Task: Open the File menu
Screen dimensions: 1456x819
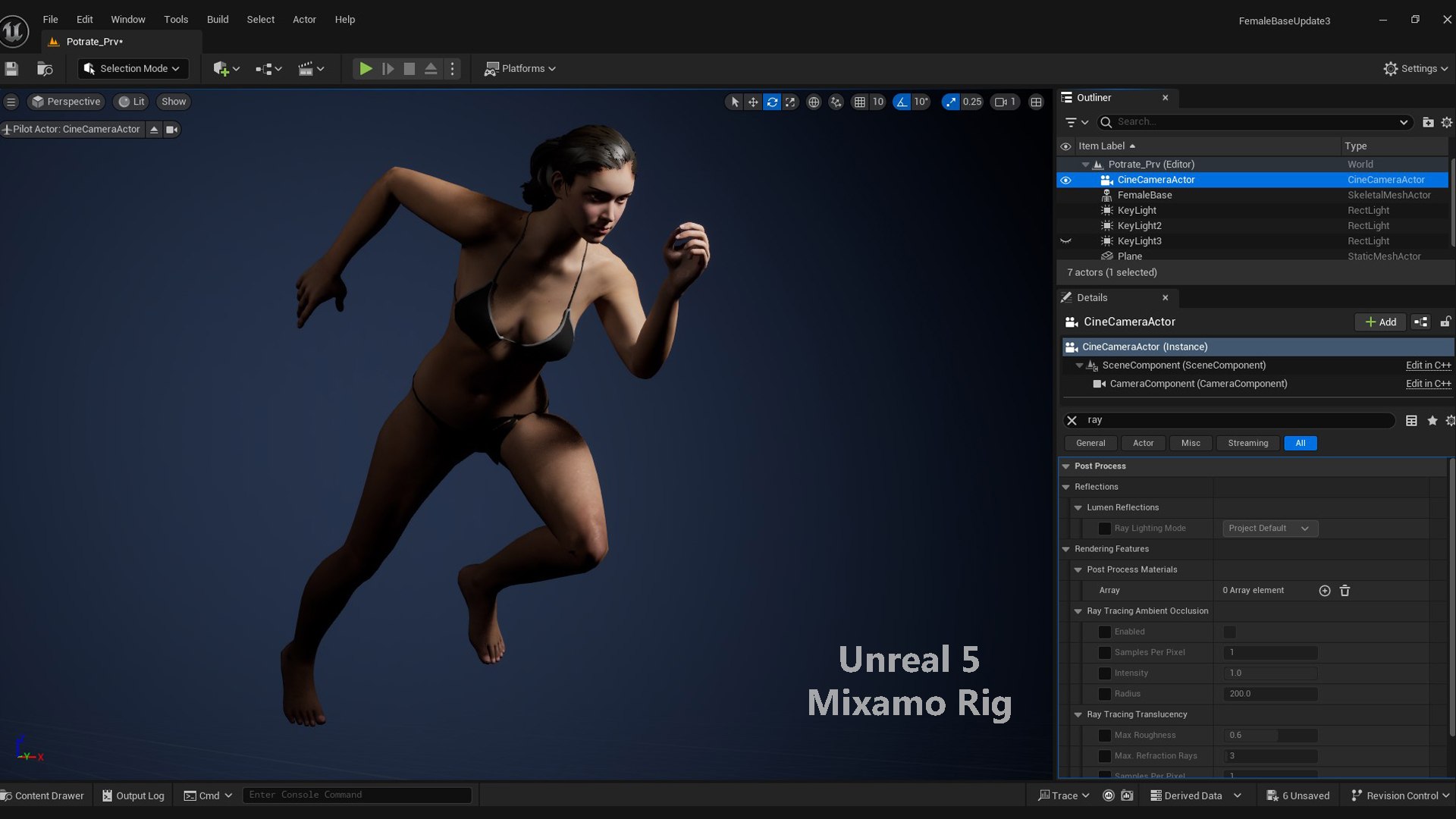Action: coord(50,20)
